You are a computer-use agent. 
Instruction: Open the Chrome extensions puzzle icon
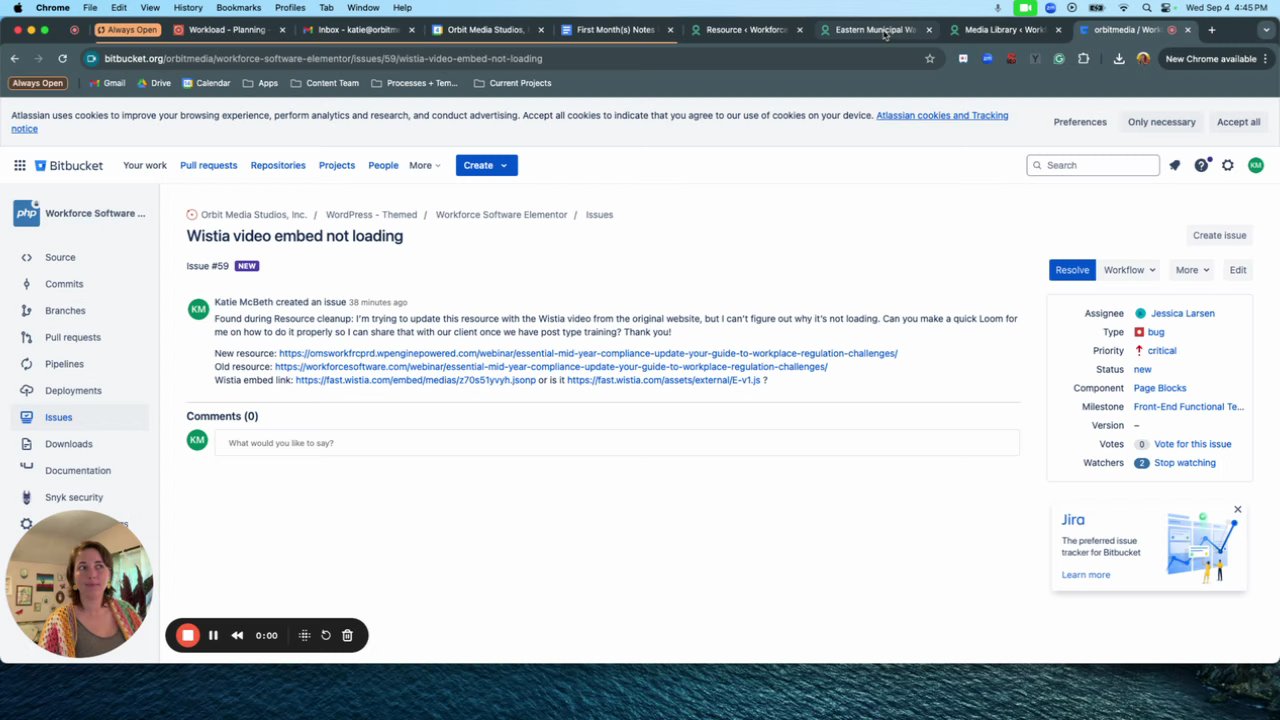point(1083,59)
